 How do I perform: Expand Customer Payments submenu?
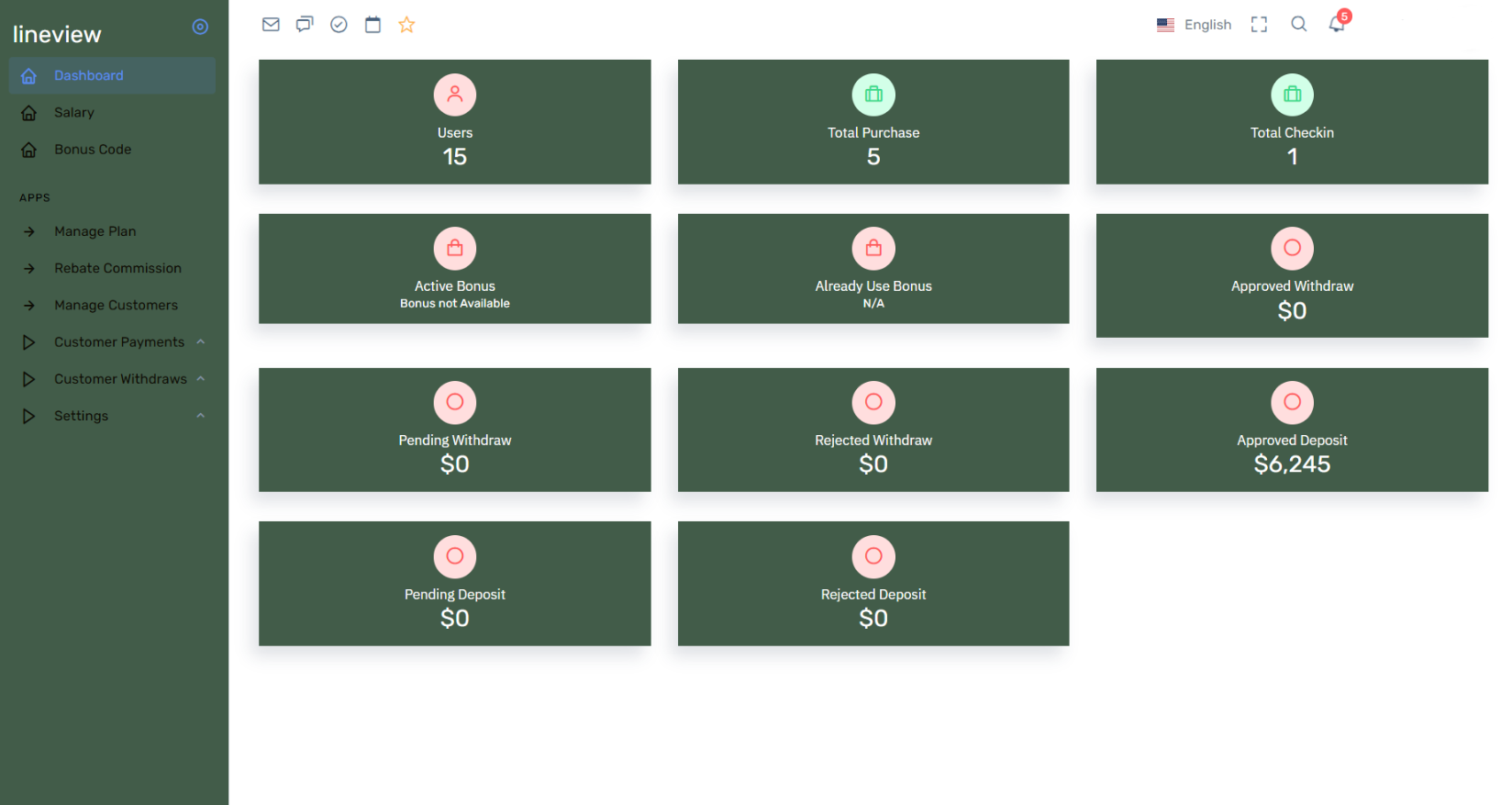coord(119,342)
